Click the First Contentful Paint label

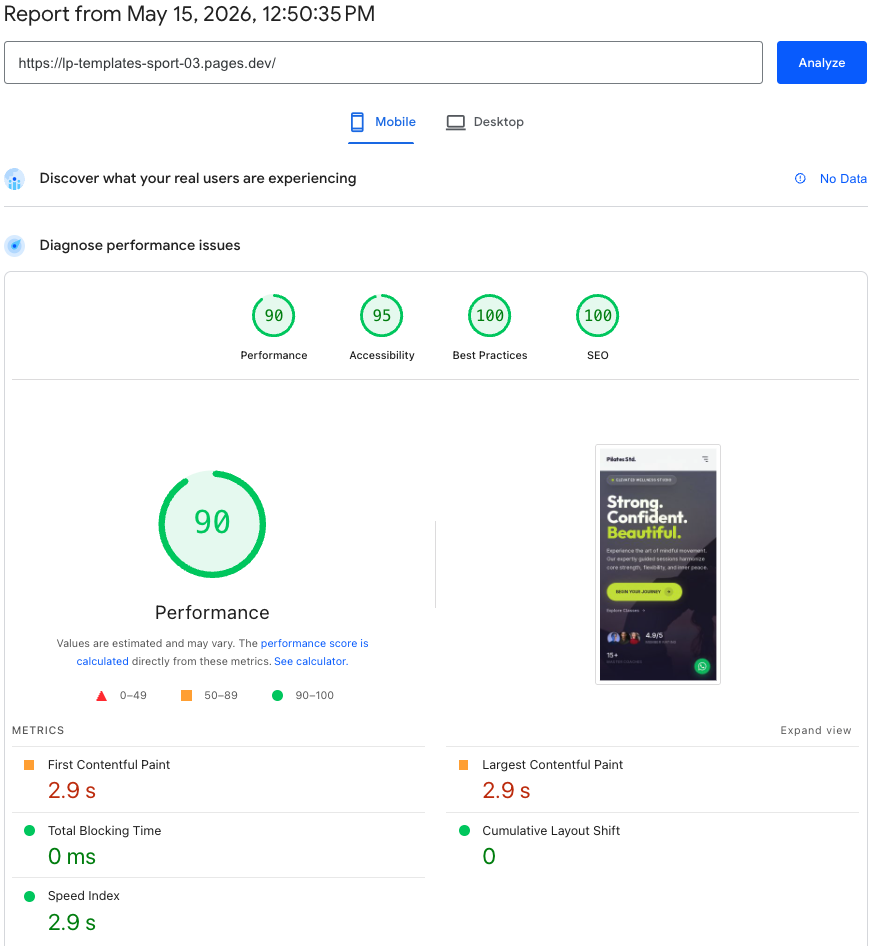pos(109,764)
